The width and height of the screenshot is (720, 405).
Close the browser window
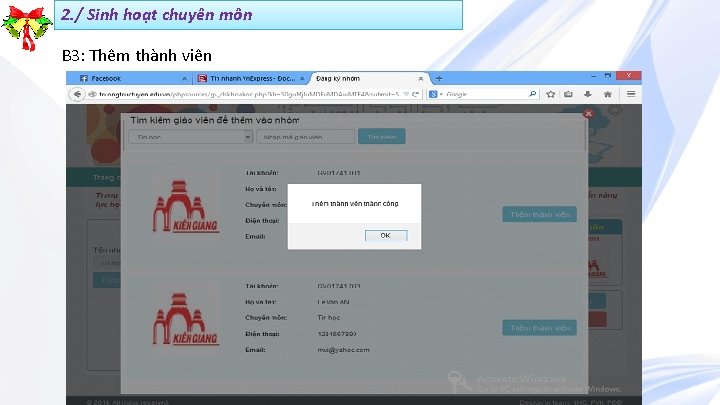pos(629,75)
